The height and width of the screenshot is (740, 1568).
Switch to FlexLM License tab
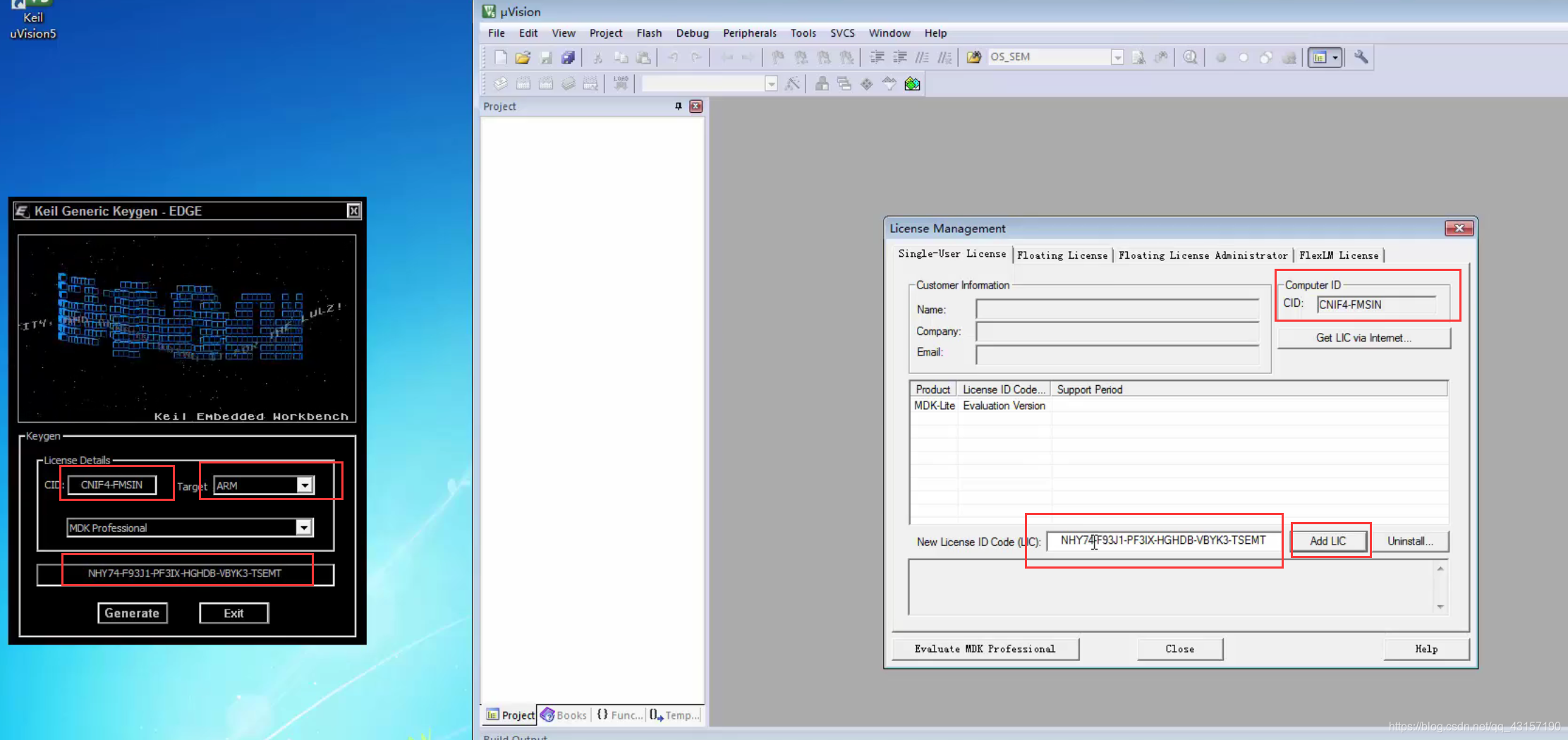point(1339,255)
